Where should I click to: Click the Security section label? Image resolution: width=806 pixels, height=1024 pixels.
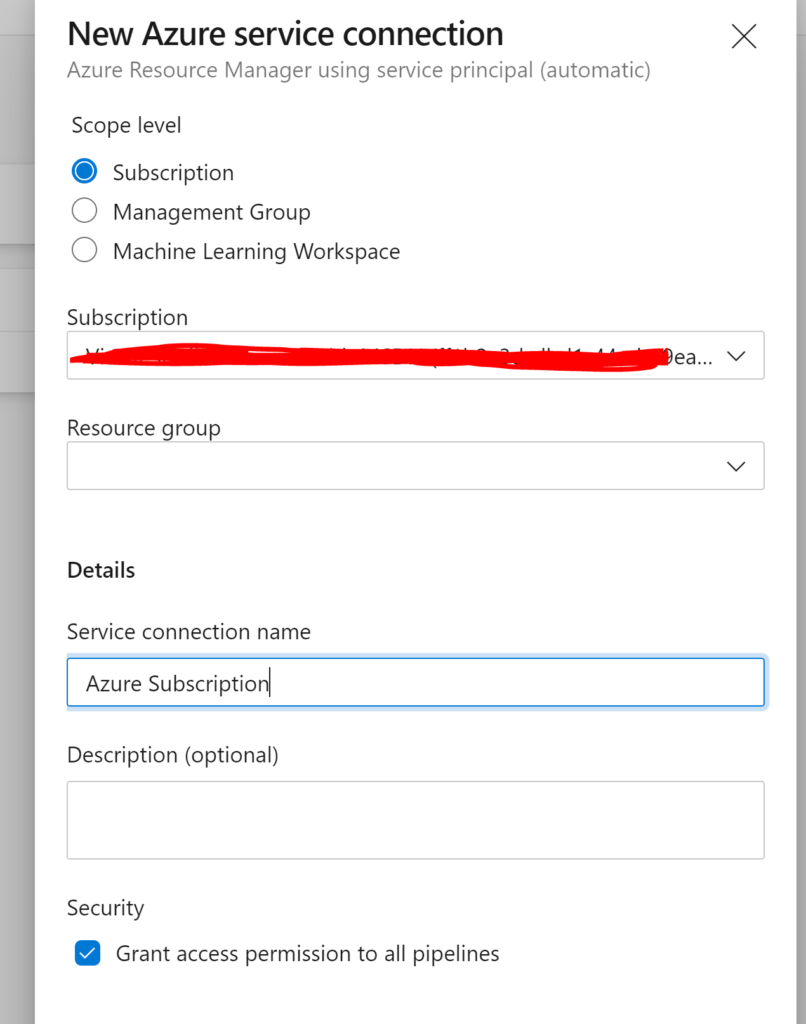coord(105,908)
